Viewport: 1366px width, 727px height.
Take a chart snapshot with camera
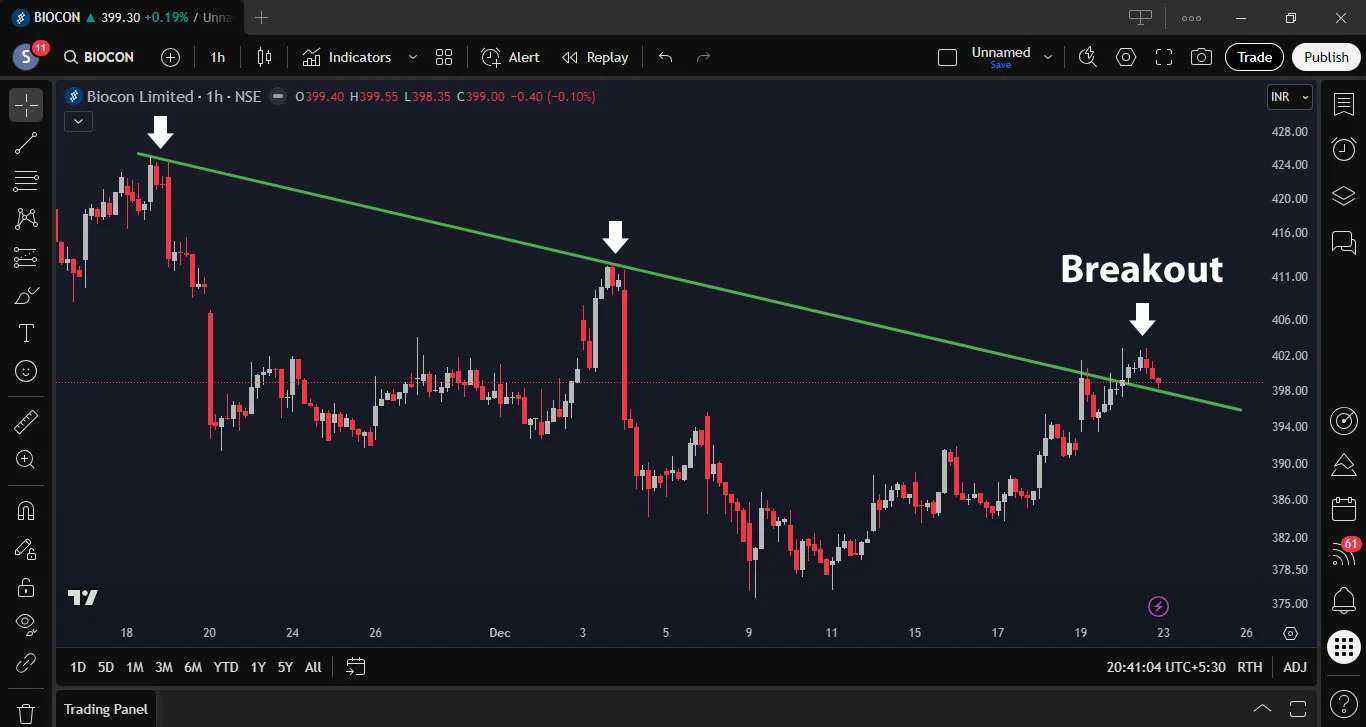click(1201, 57)
